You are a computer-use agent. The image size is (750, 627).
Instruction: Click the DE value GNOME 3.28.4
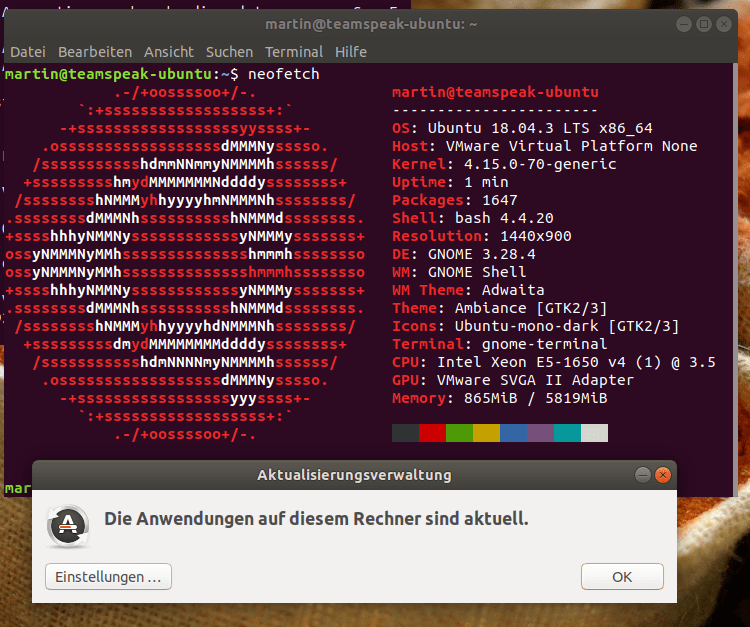(482, 254)
